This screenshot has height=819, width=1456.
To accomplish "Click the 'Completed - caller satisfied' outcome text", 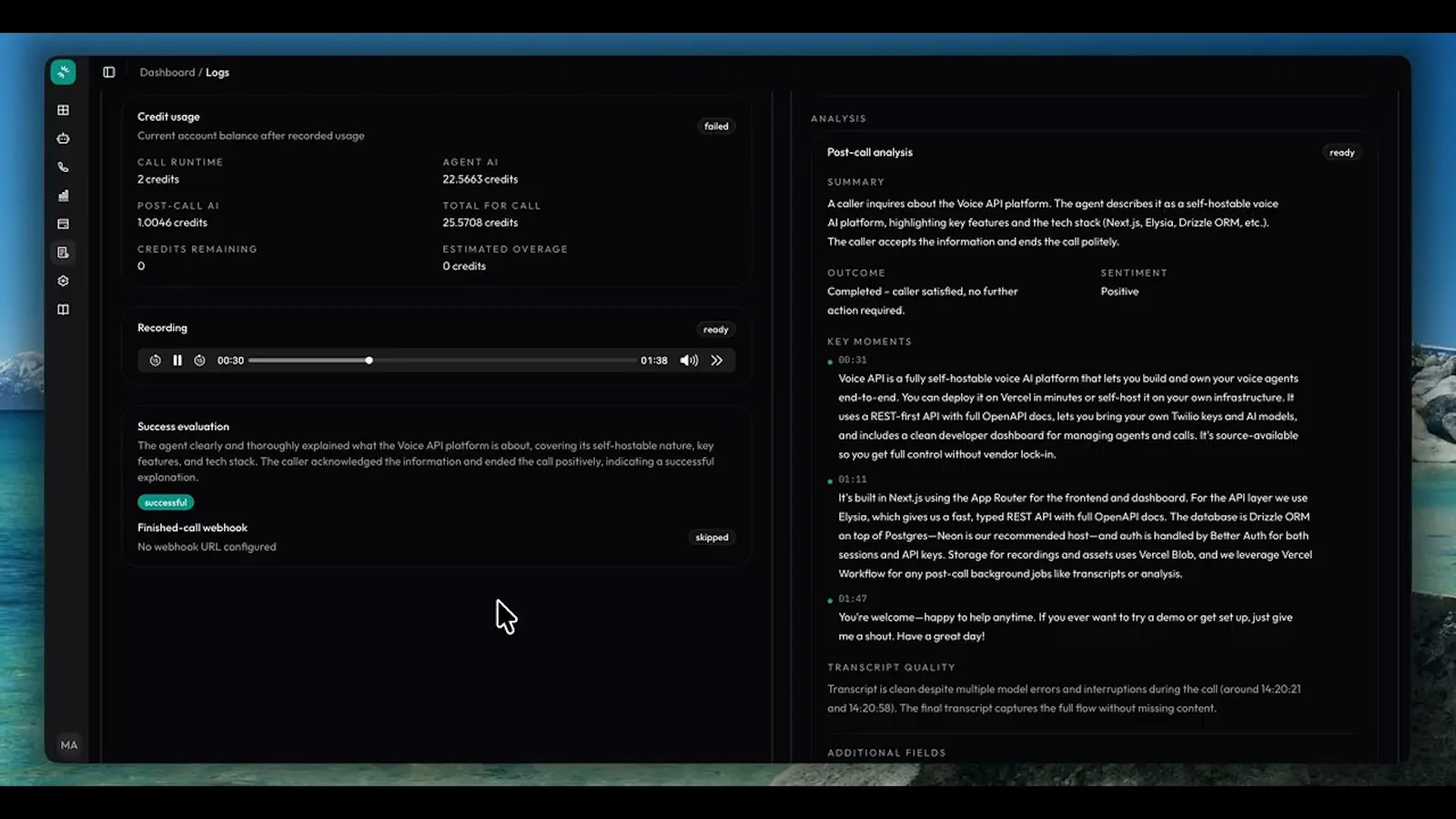I will (x=922, y=300).
